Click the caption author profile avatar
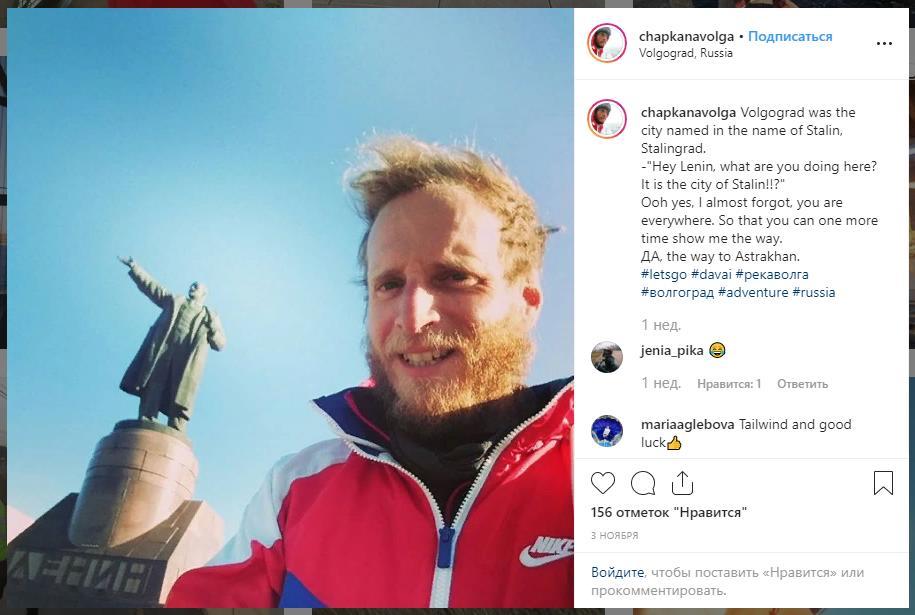The image size is (915, 615). 607,119
